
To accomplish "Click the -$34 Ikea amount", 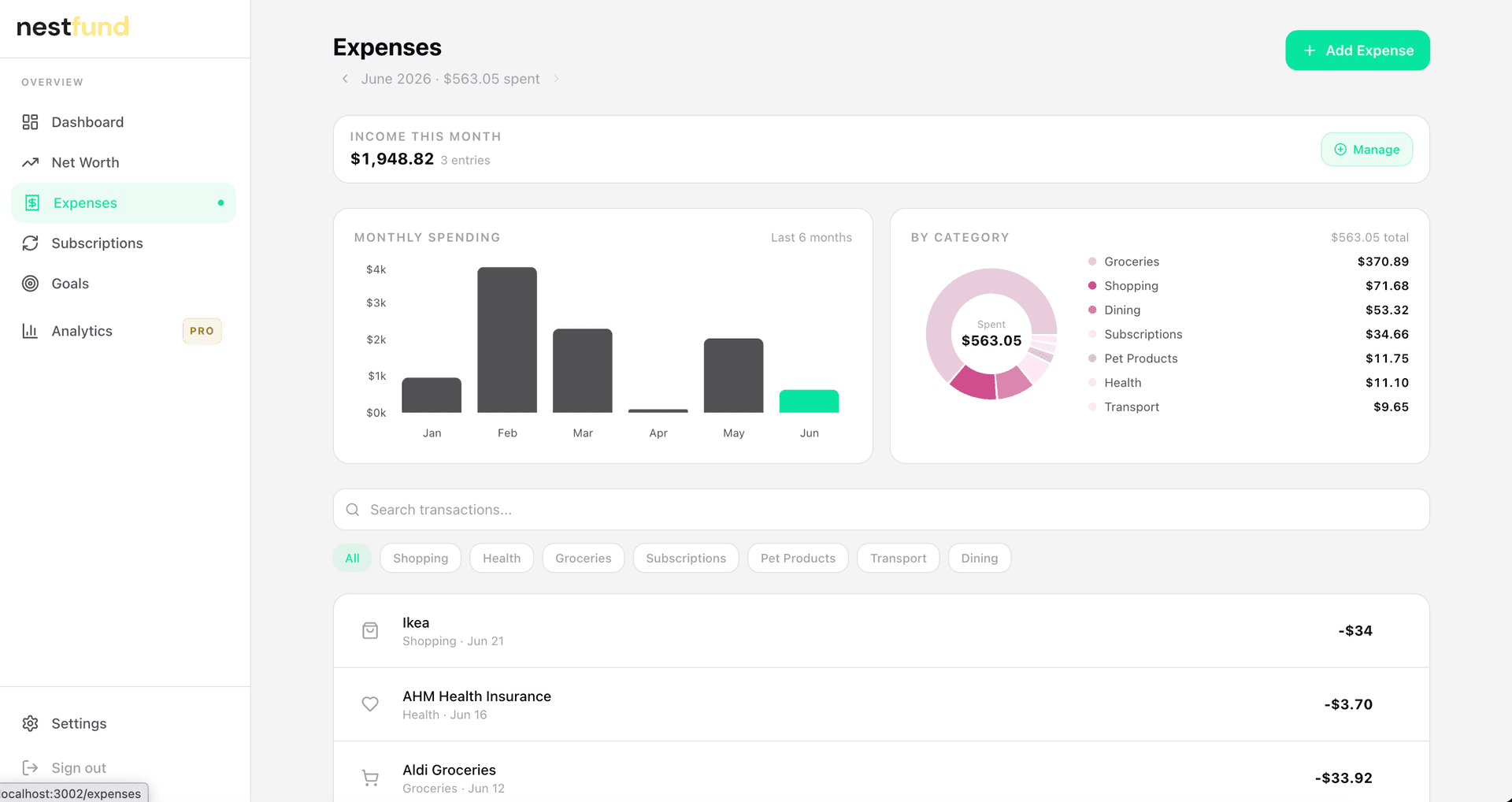I will 1355,630.
